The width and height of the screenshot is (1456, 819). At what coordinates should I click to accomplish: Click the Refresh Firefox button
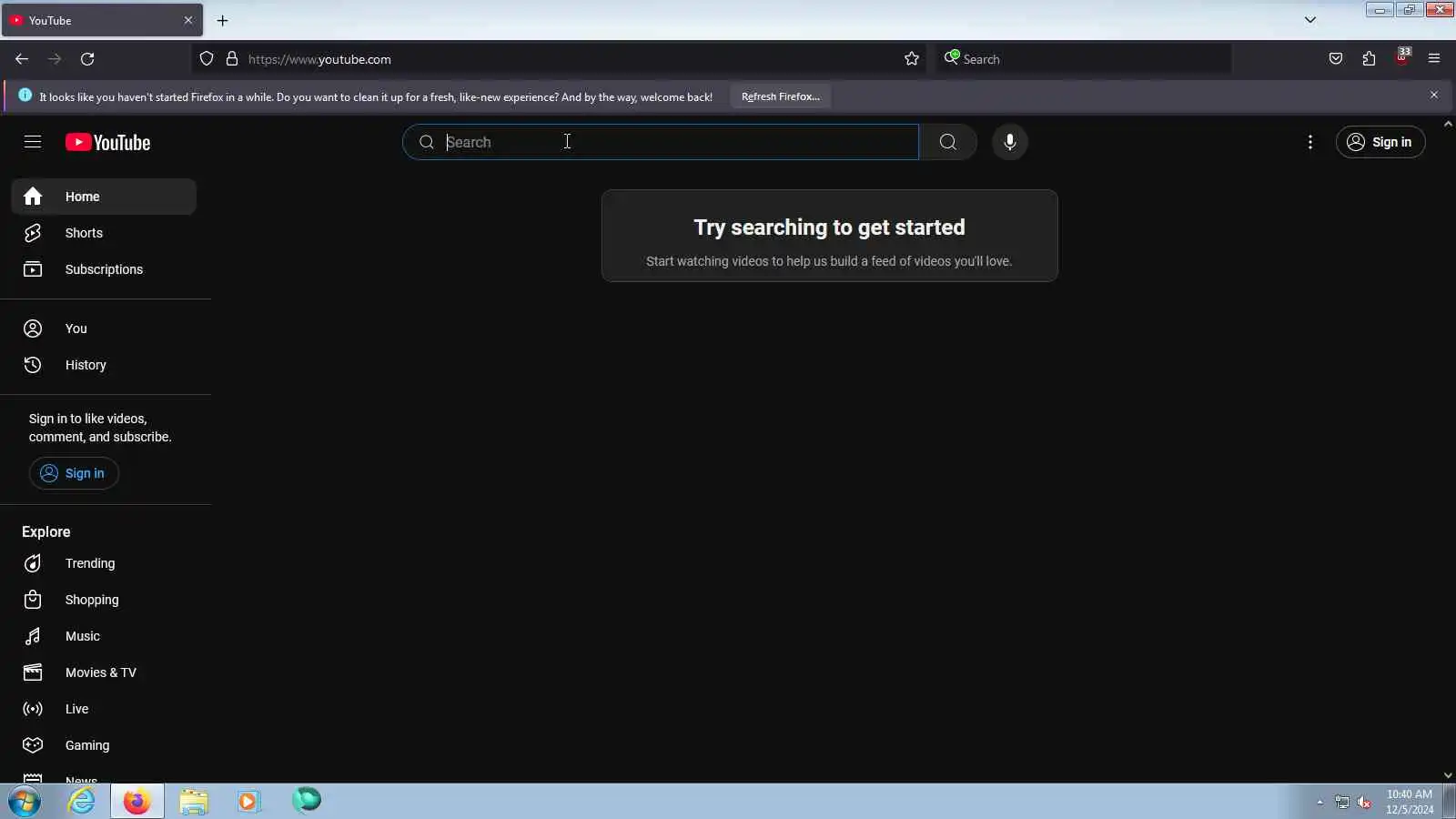(x=781, y=96)
